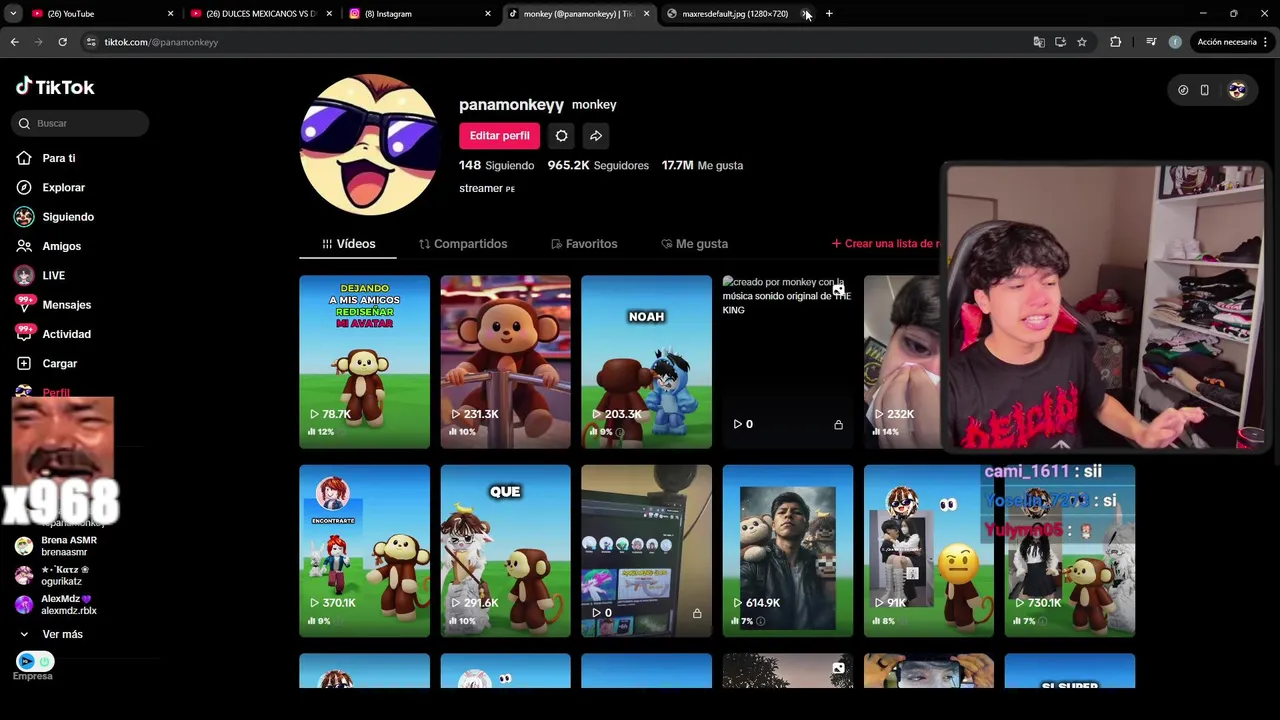1280x720 pixels.
Task: Bookmark this page with star icon
Action: (x=1082, y=42)
